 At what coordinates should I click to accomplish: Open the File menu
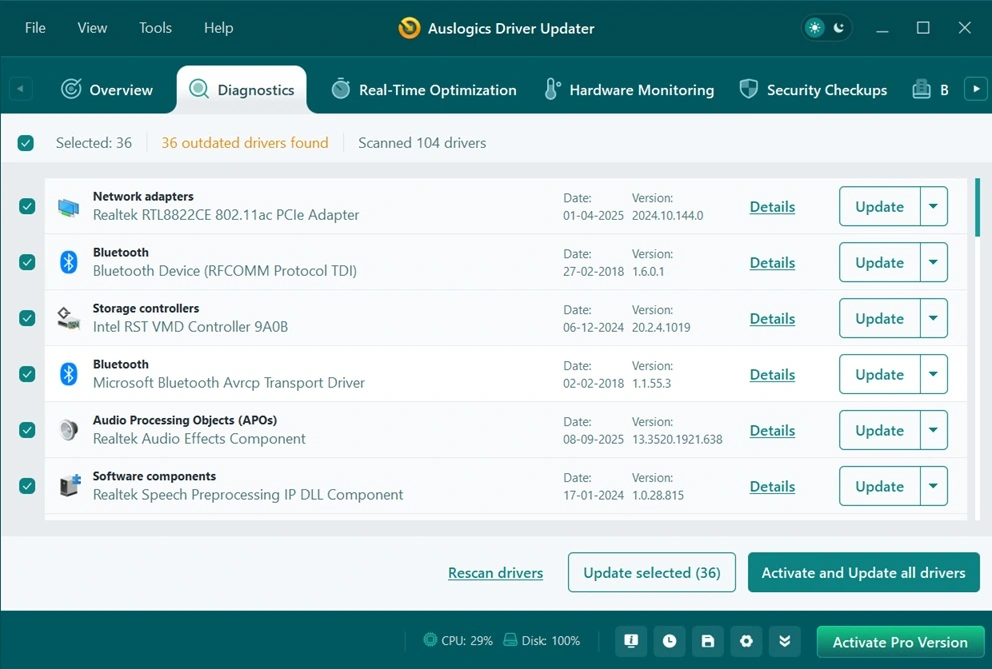(x=35, y=28)
